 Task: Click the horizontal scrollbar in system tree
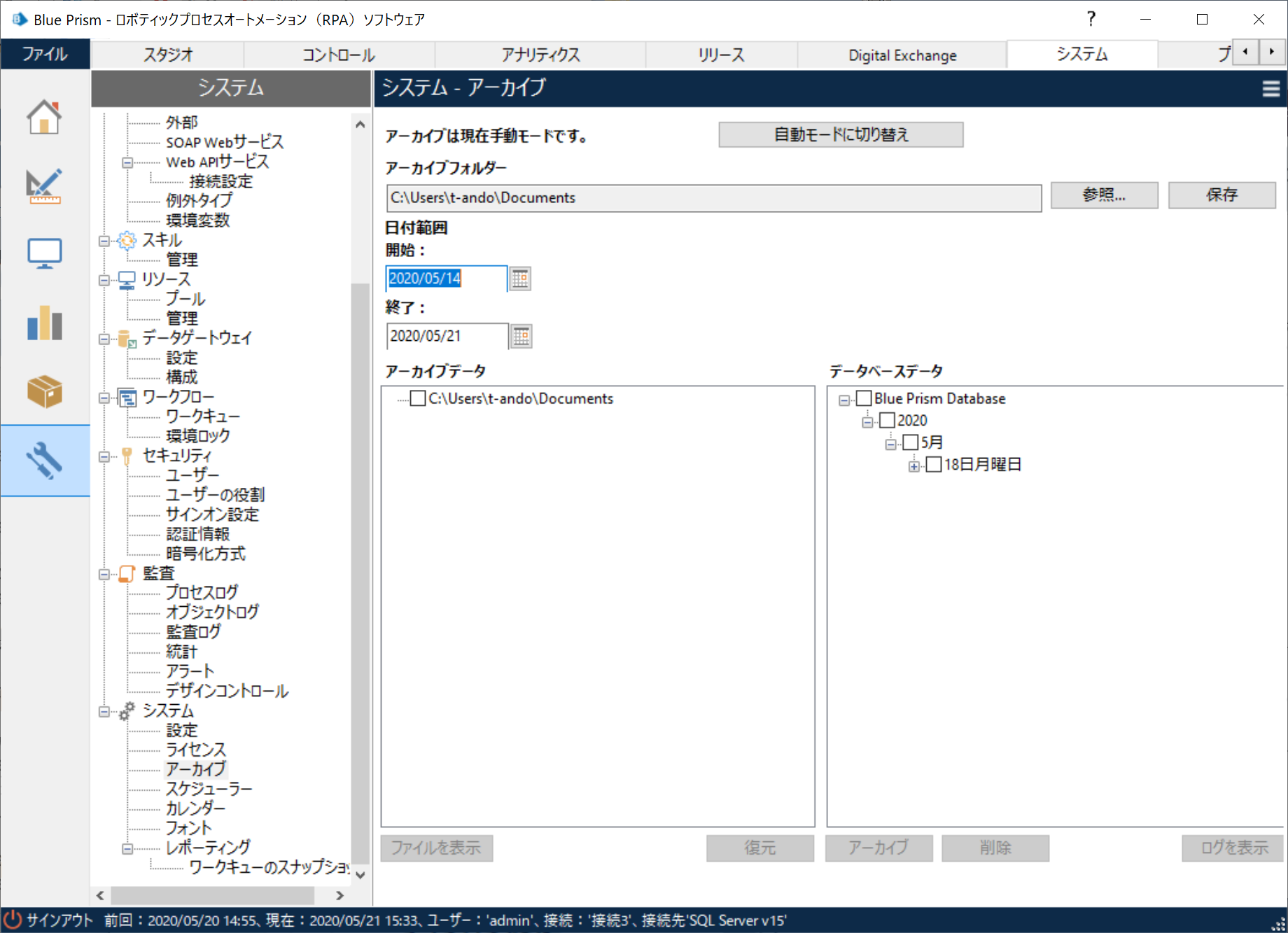(x=212, y=895)
